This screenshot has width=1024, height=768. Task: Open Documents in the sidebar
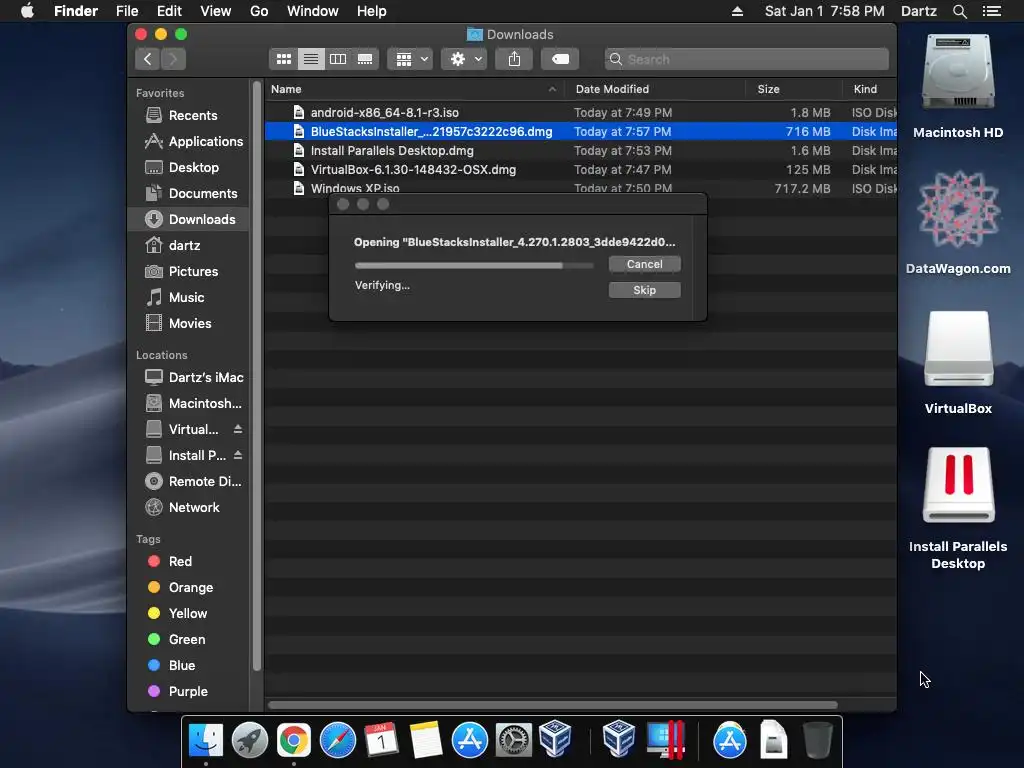coord(188,194)
